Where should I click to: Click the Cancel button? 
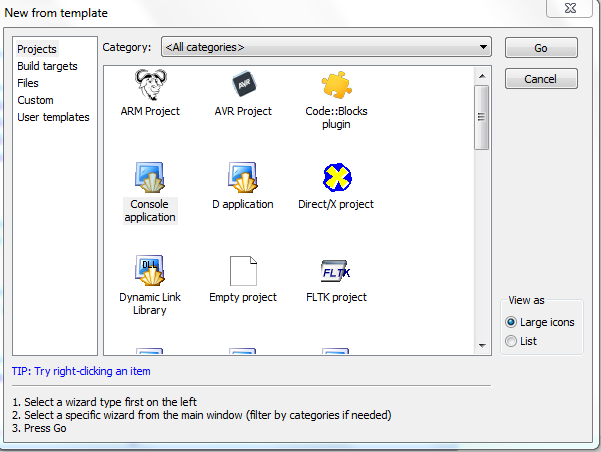tap(541, 79)
